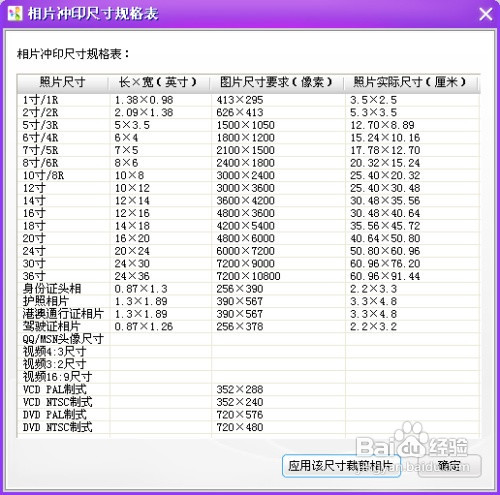The width and height of the screenshot is (500, 495).
Task: Click the 0.87×1.26 inch value
Action: [x=144, y=326]
